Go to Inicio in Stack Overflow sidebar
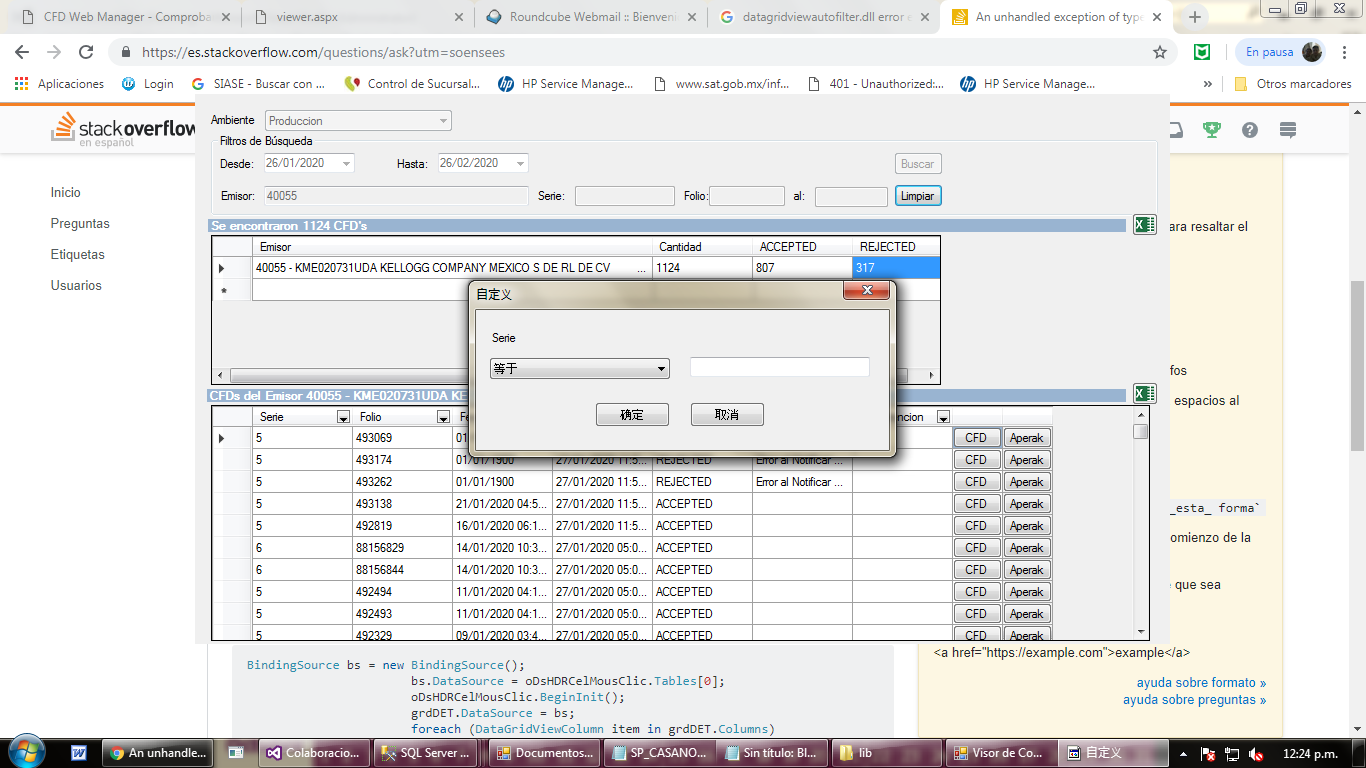Viewport: 1366px width, 768px height. pos(66,192)
